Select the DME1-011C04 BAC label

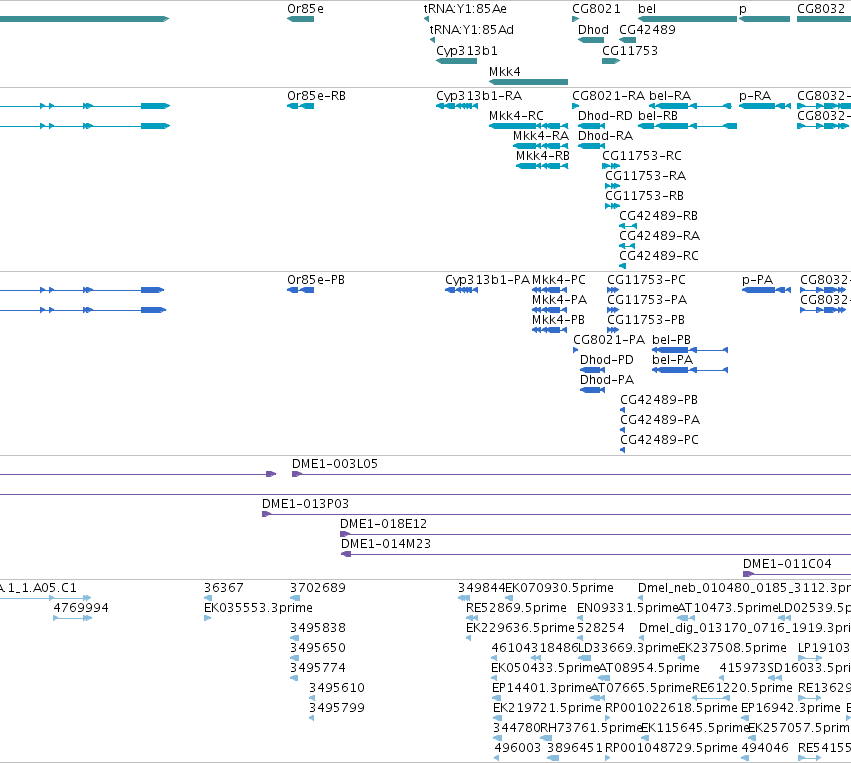coord(787,564)
